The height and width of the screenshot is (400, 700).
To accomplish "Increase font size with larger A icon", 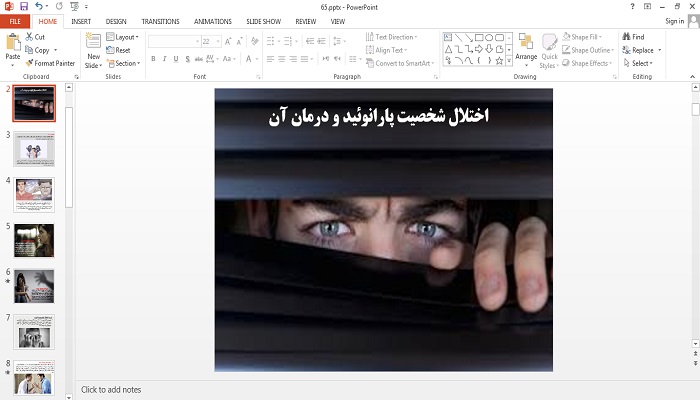I will [228, 42].
